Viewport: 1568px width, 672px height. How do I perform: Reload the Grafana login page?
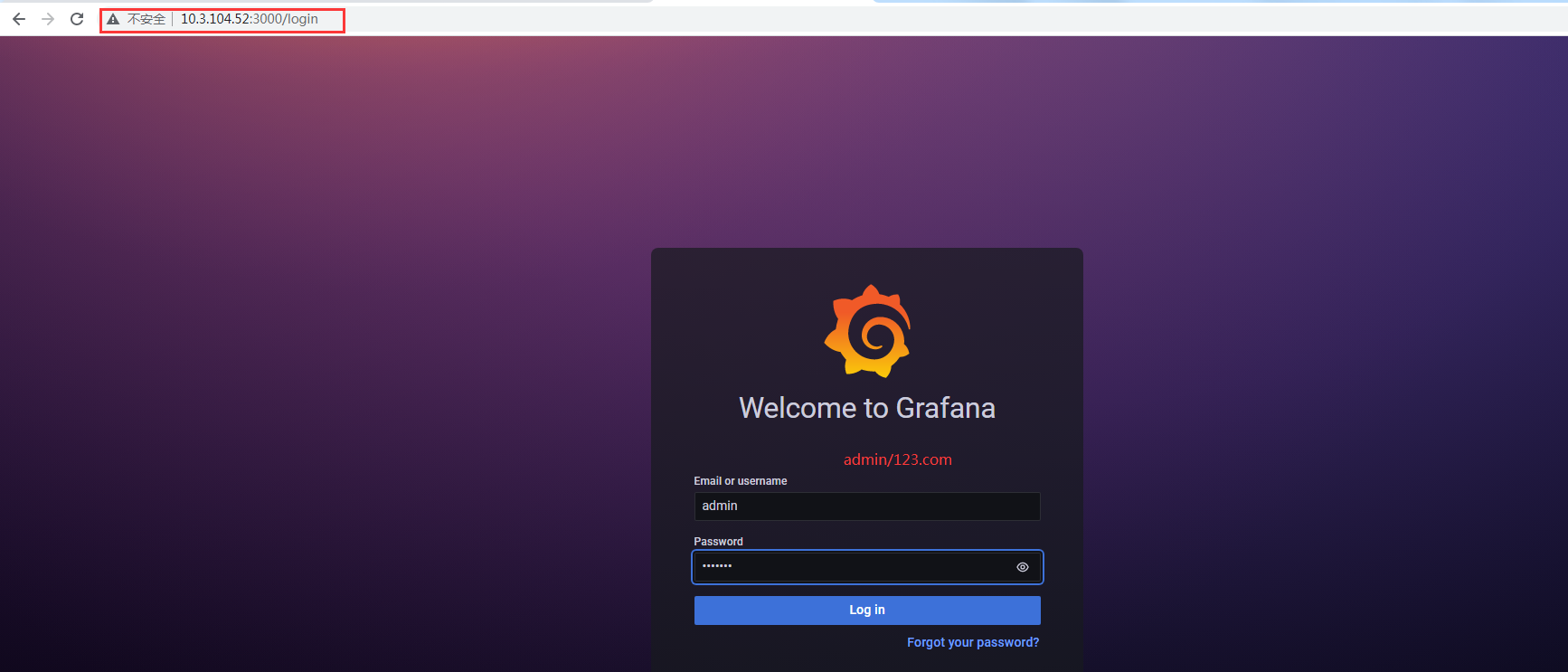click(77, 19)
